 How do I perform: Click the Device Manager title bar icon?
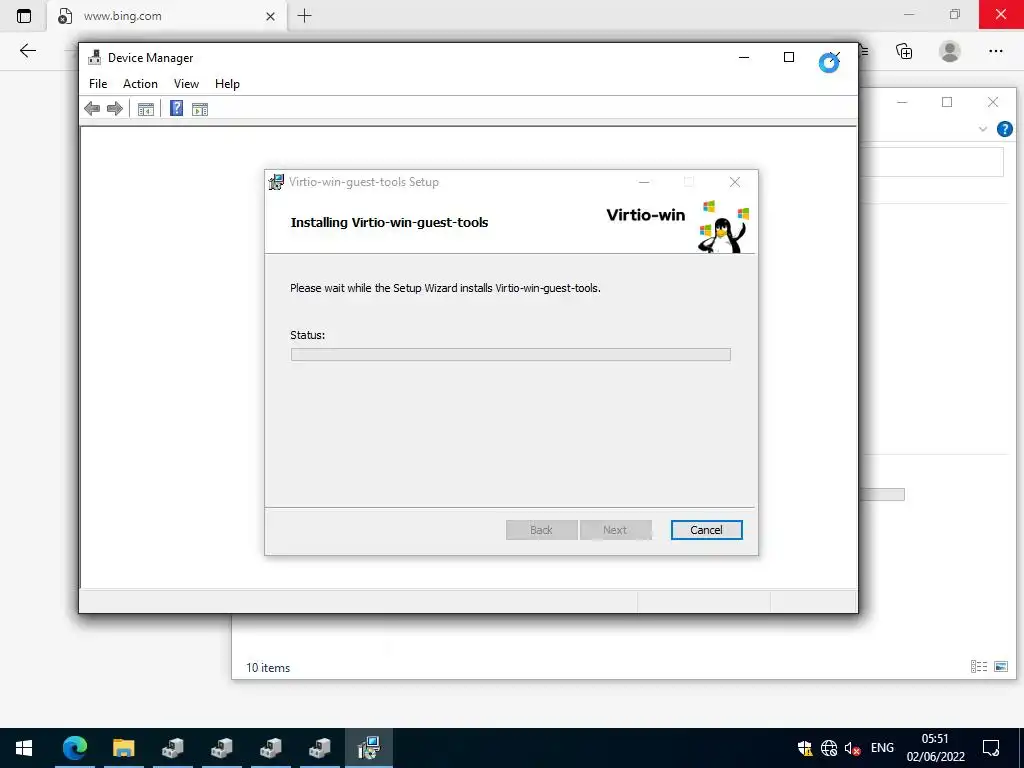point(95,57)
